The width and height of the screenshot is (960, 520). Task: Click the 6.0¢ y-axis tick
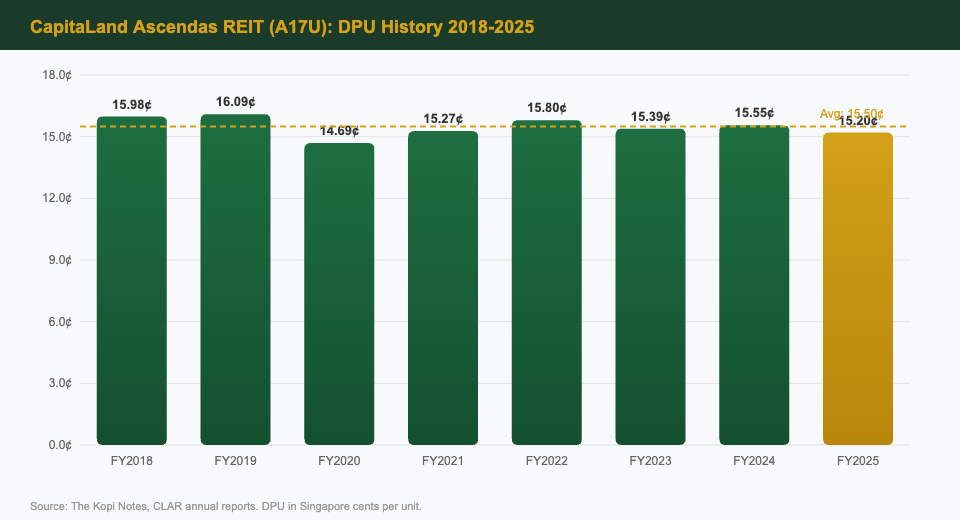point(60,322)
